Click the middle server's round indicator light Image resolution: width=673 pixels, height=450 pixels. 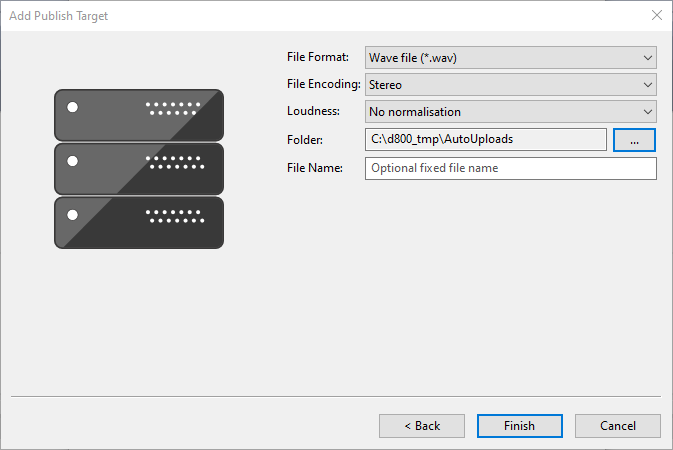point(72,160)
